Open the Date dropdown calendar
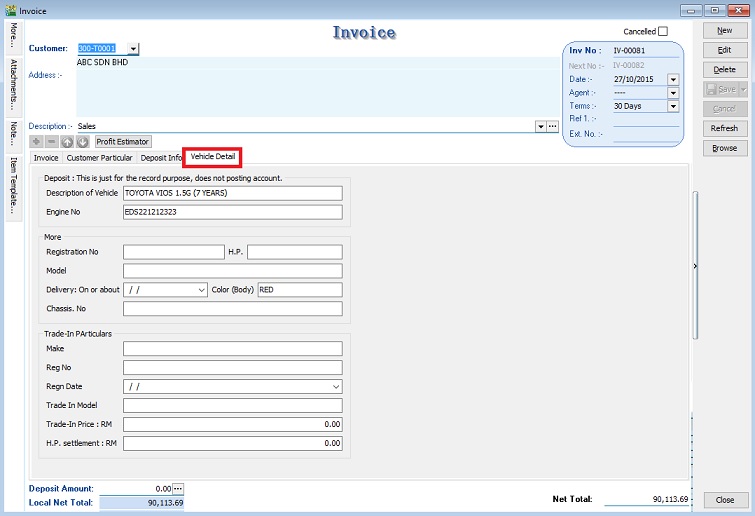 [x=673, y=79]
